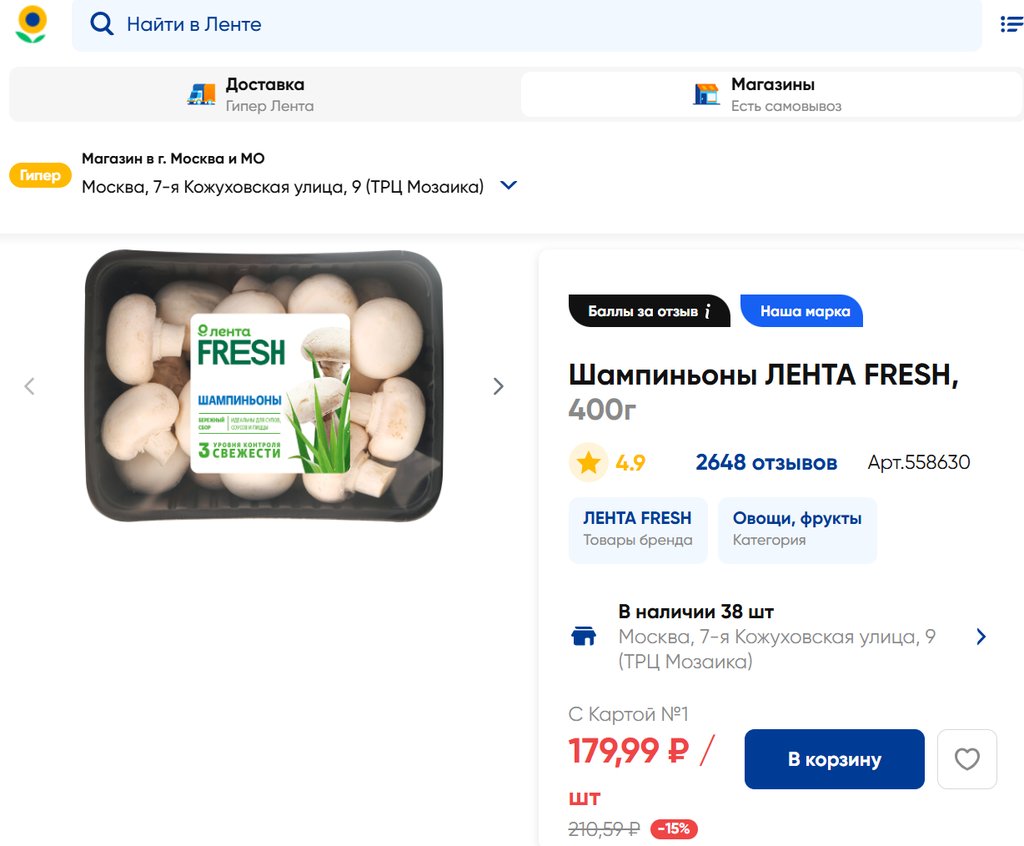1024x846 pixels.
Task: Show previous product image with the left arrow
Action: pyautogui.click(x=30, y=386)
